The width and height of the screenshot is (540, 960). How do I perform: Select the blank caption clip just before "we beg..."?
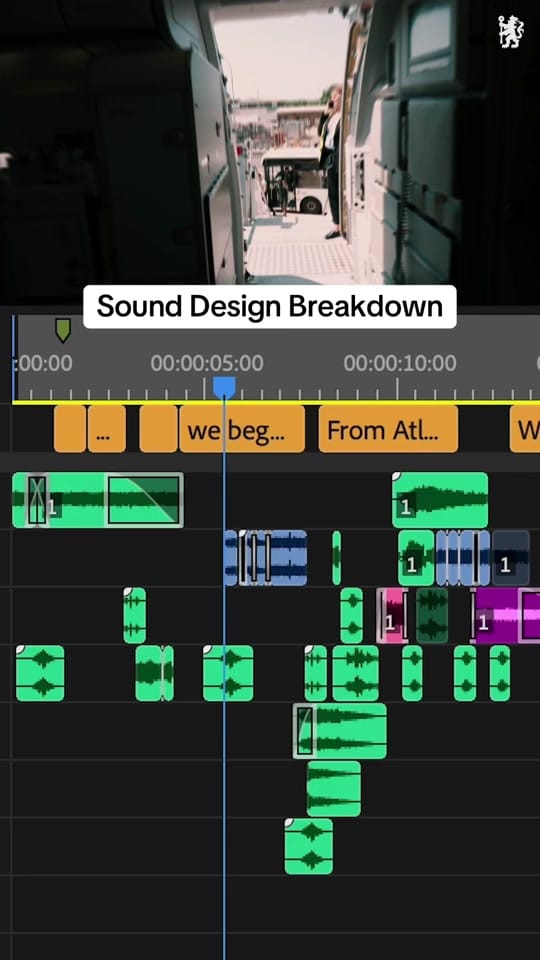coord(159,429)
